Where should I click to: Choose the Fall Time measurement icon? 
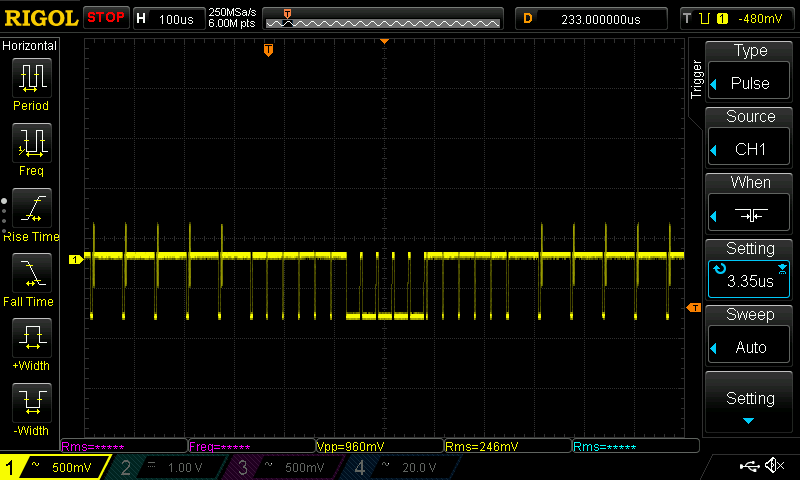(31, 277)
